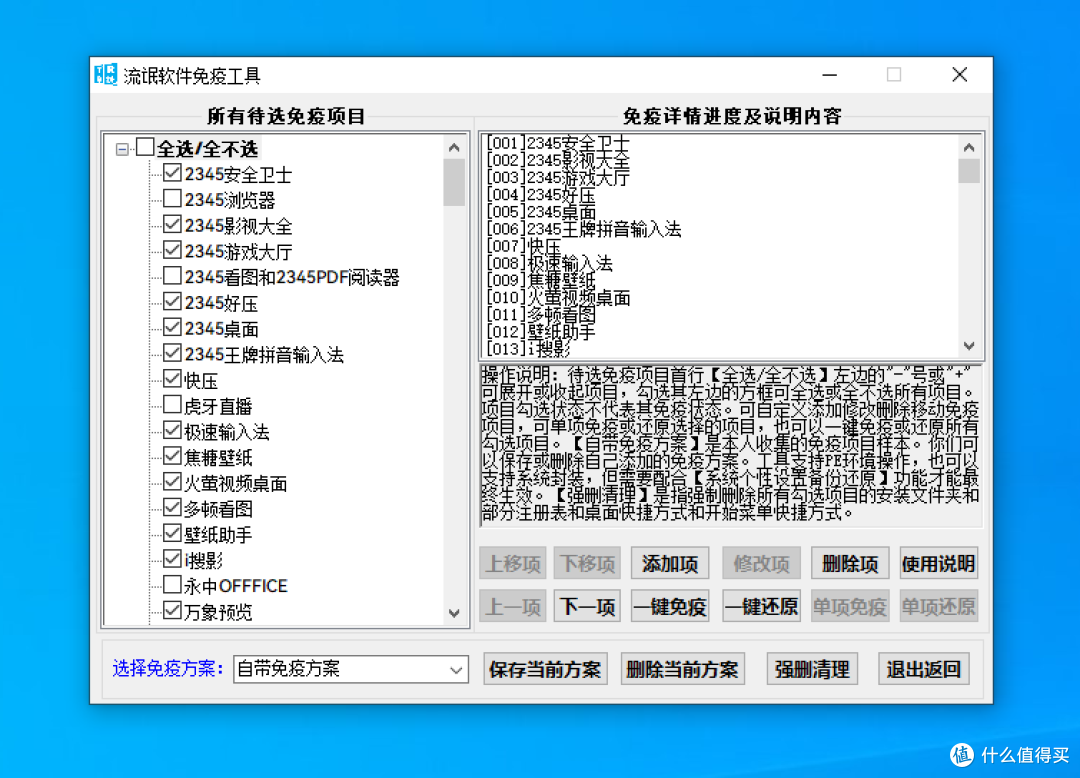Viewport: 1080px width, 778px height.
Task: Click project list scrollbar thumb
Action: [x=454, y=182]
